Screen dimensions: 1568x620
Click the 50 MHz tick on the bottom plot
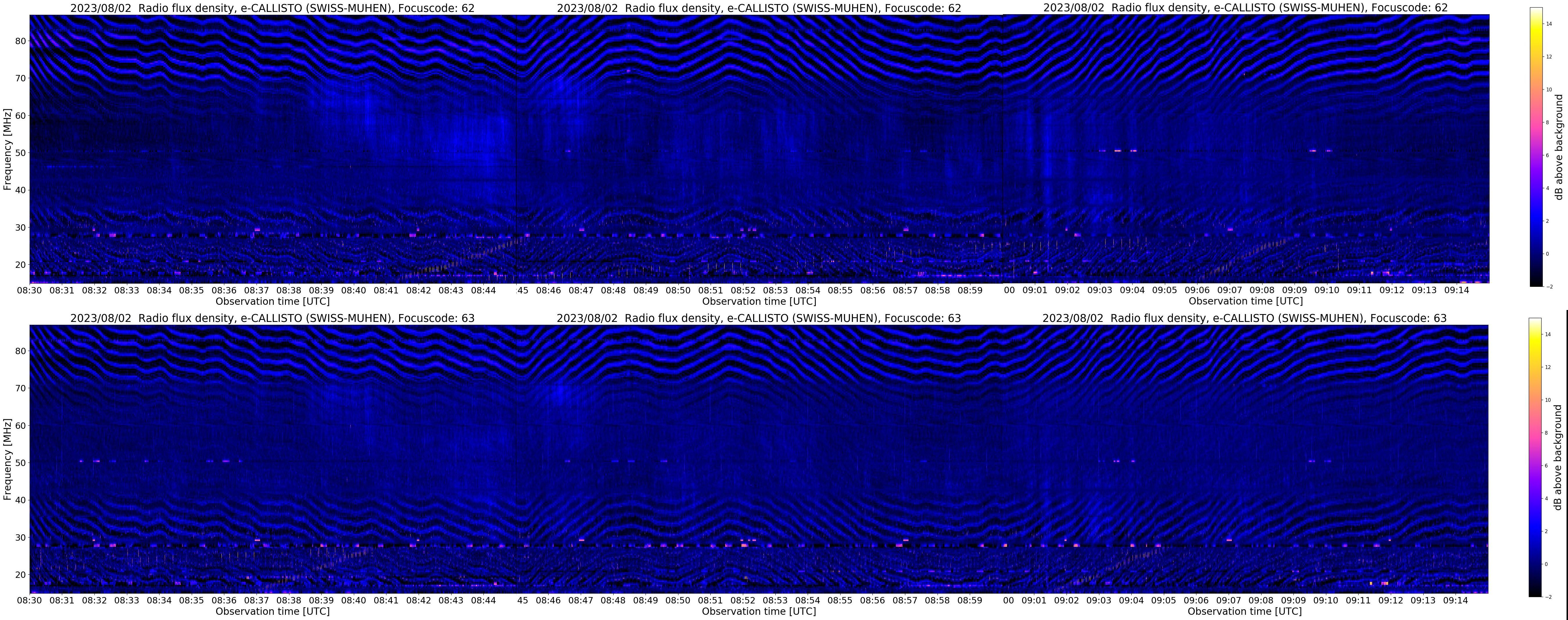[x=21, y=463]
